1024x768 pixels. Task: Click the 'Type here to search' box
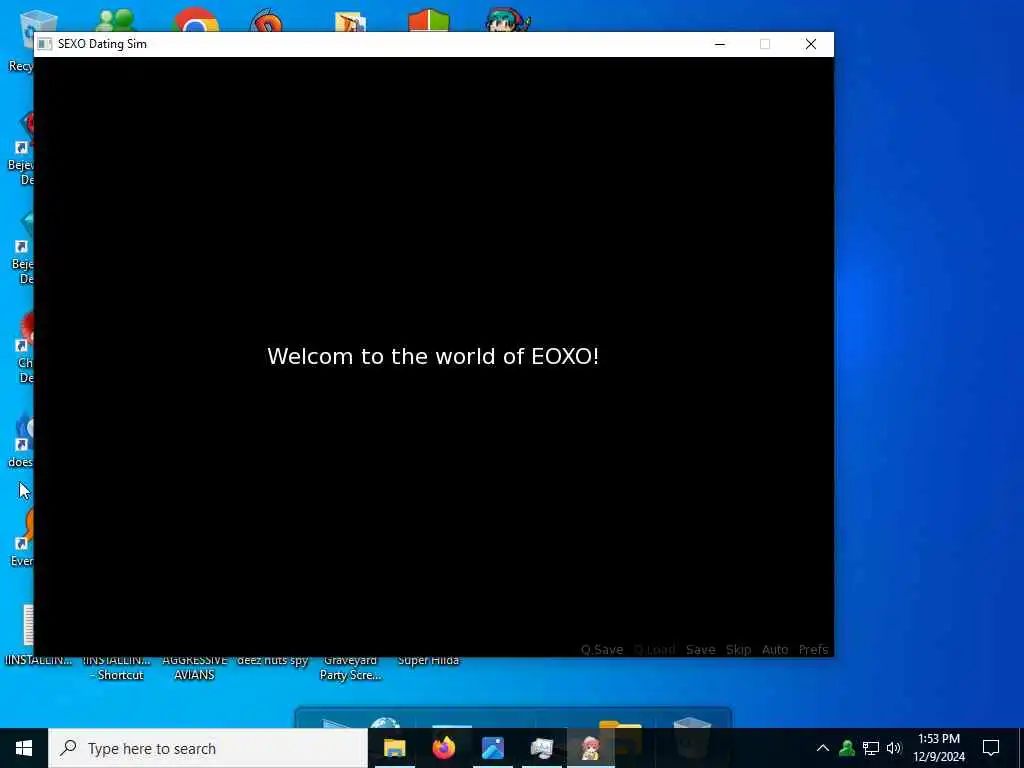point(208,748)
